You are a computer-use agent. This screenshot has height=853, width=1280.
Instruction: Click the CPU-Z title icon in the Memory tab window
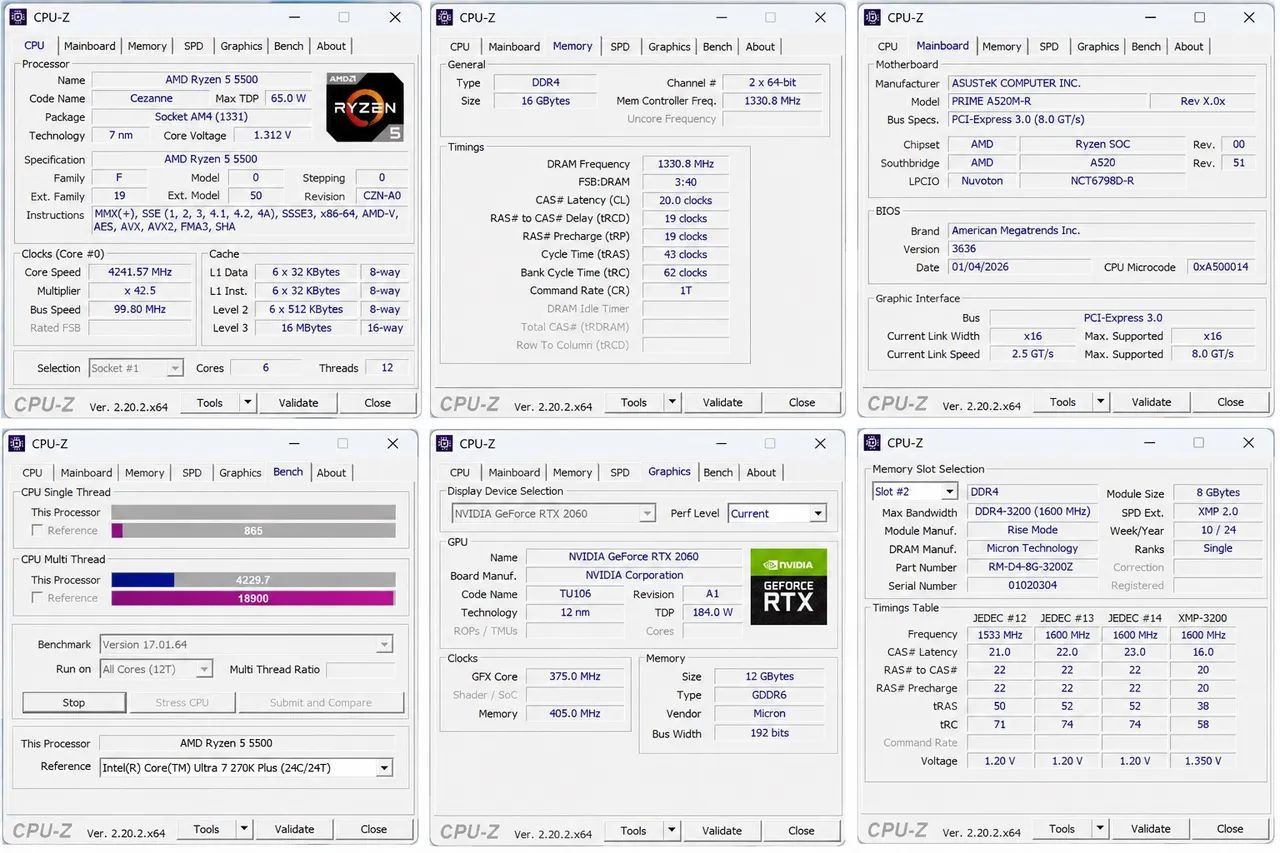pos(445,17)
